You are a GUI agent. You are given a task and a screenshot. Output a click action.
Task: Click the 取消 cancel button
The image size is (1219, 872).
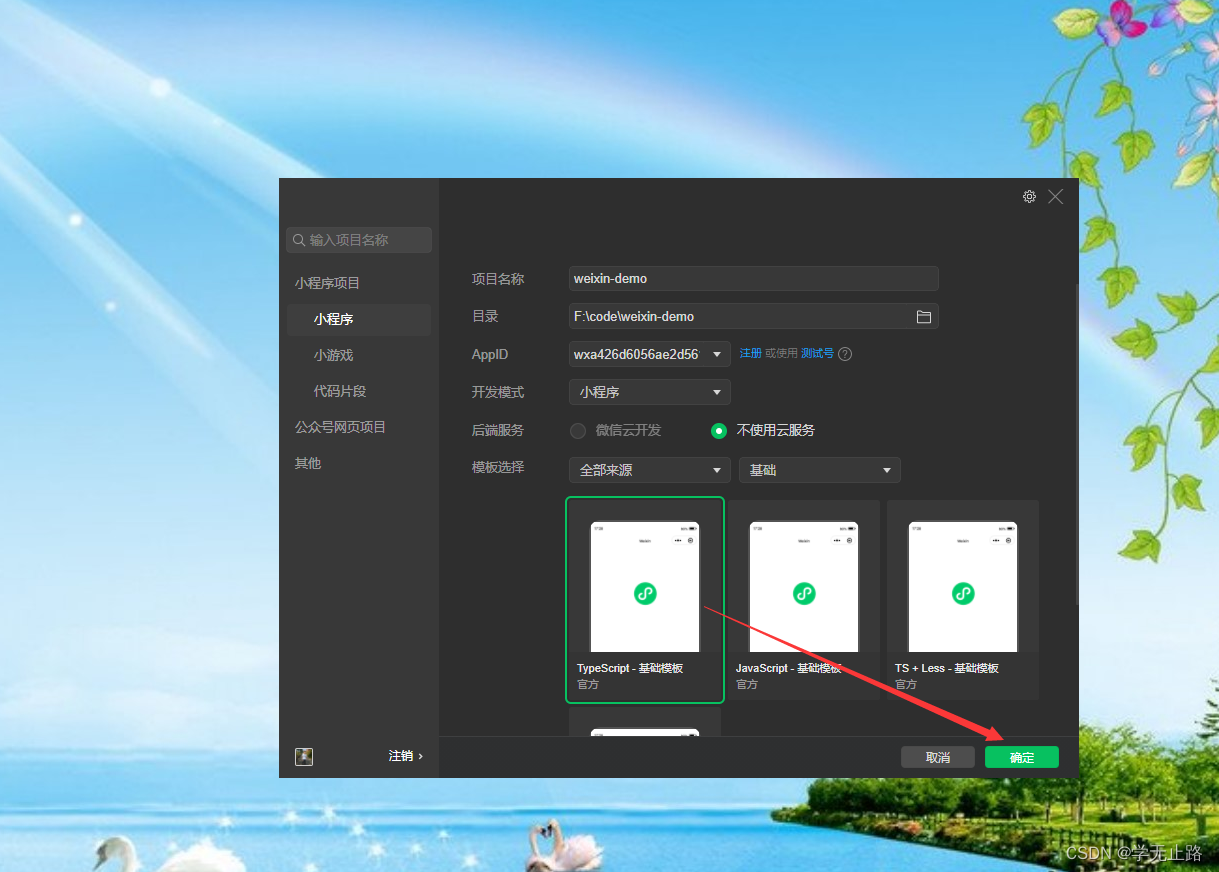click(x=938, y=757)
